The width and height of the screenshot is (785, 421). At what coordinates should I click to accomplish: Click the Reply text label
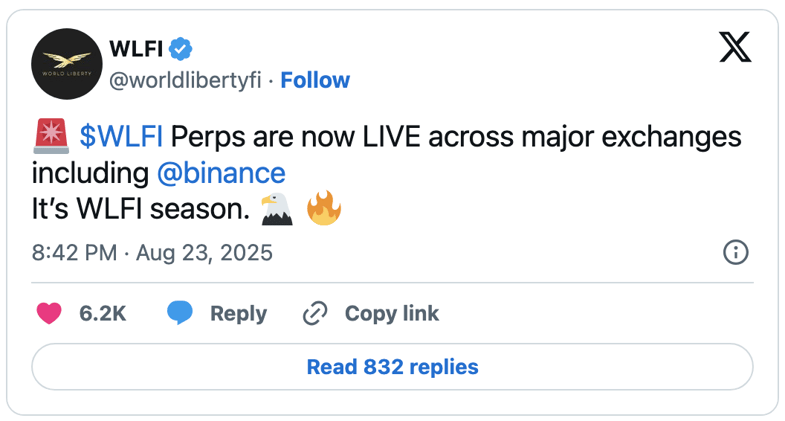click(x=238, y=314)
